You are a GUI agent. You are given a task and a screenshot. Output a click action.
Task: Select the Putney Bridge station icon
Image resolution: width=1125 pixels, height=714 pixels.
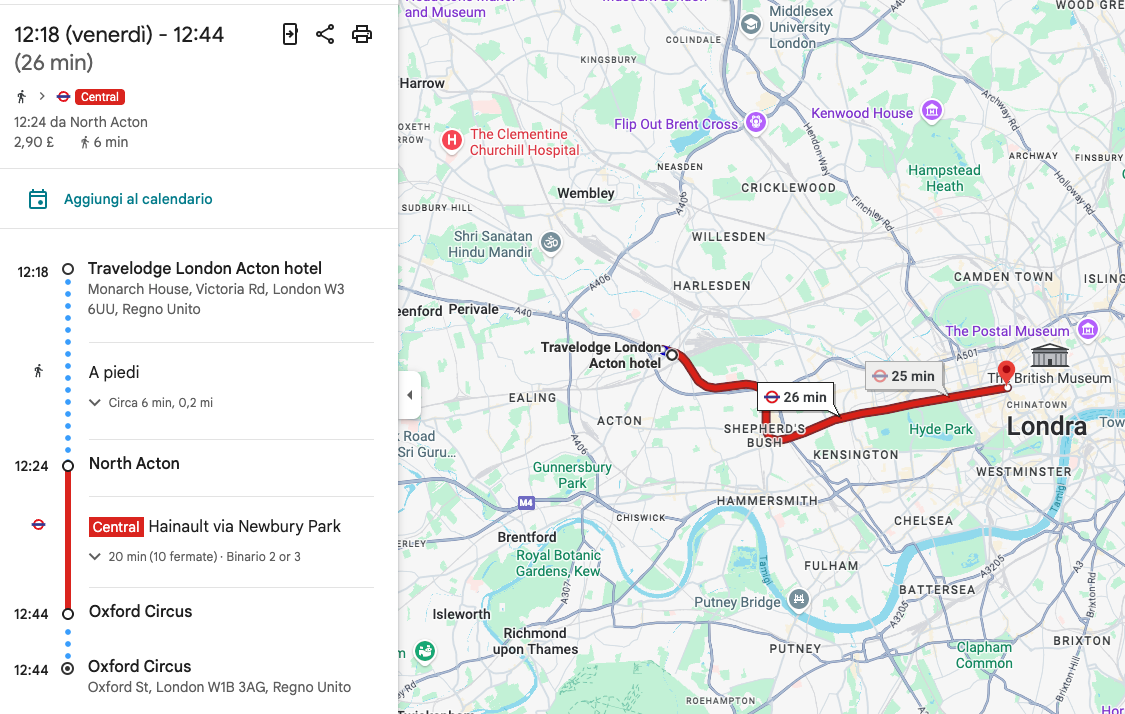click(x=798, y=599)
